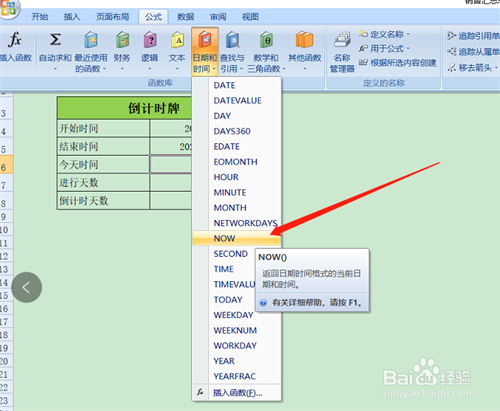The height and width of the screenshot is (411, 500).
Task: Choose DAYS360 from the function list
Action: (237, 131)
